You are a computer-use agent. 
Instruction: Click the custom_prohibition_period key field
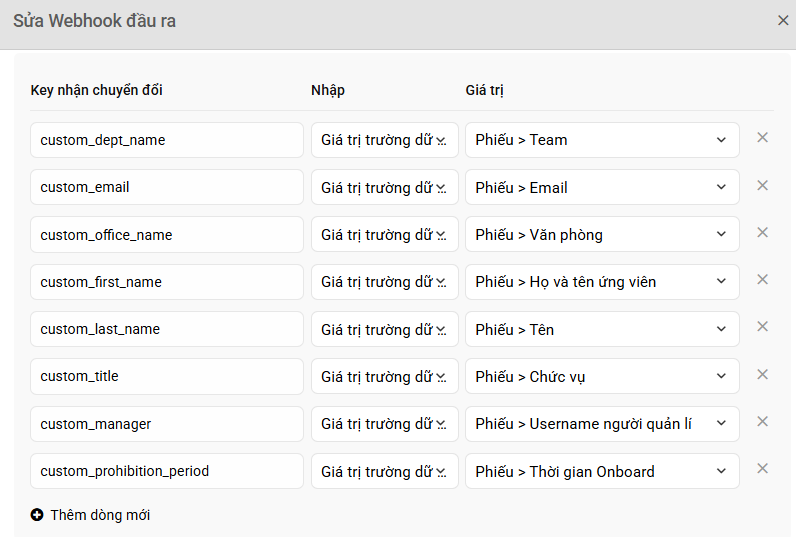pos(167,471)
